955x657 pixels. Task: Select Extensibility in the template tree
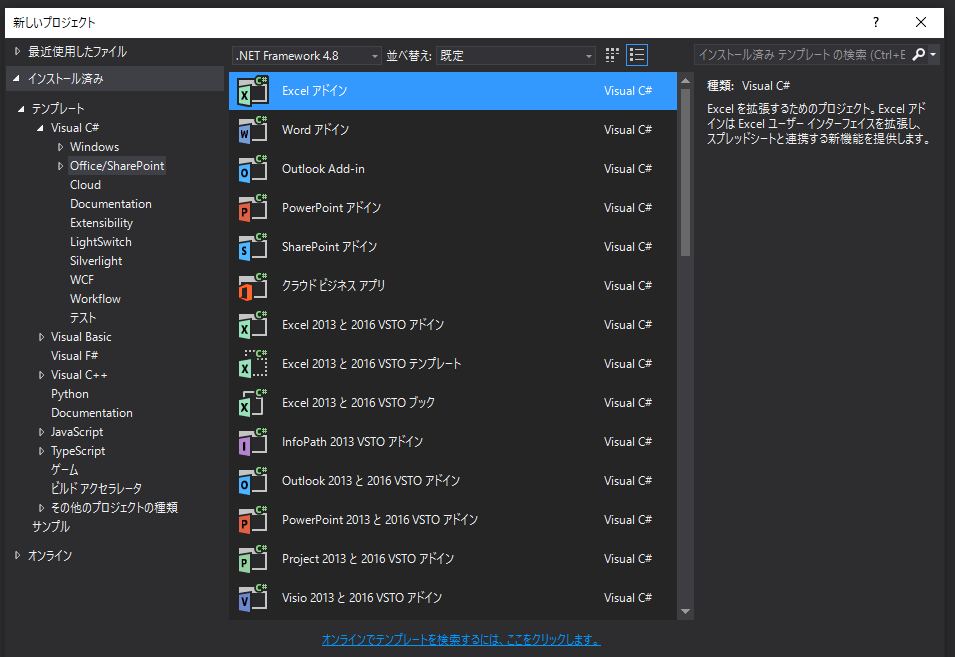(x=101, y=223)
